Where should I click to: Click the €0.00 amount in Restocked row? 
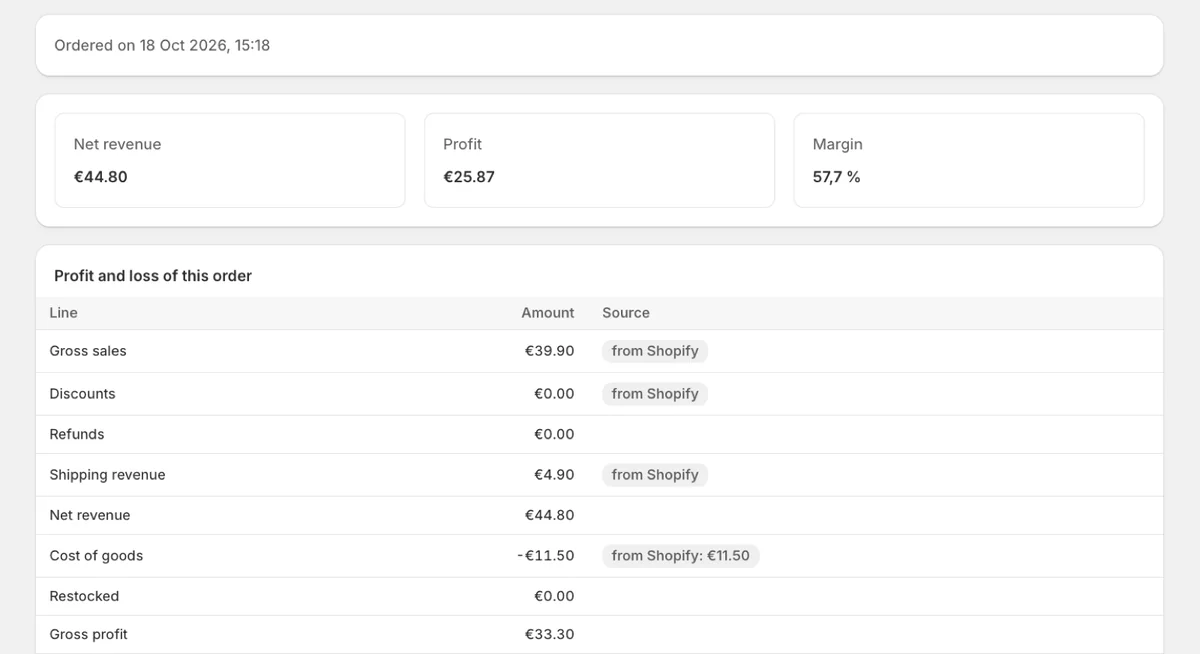coord(554,596)
